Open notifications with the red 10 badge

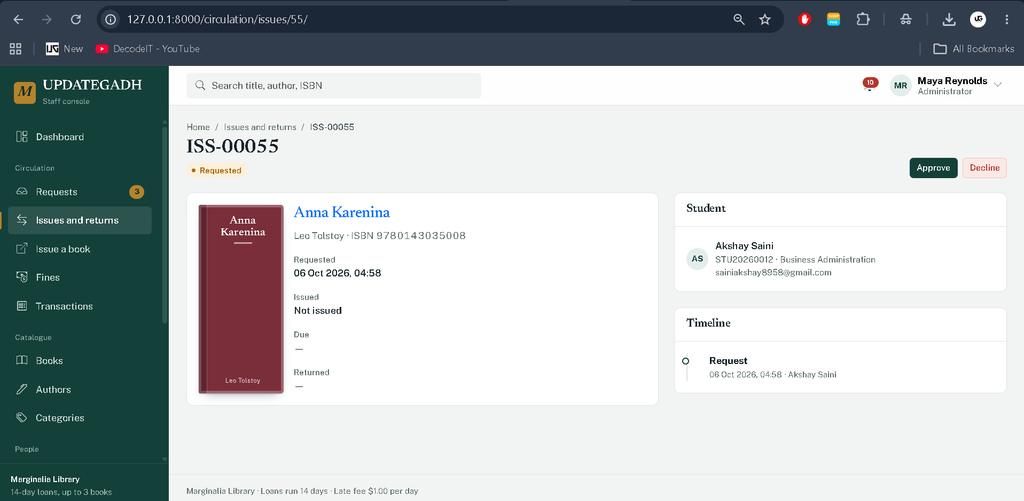[870, 84]
